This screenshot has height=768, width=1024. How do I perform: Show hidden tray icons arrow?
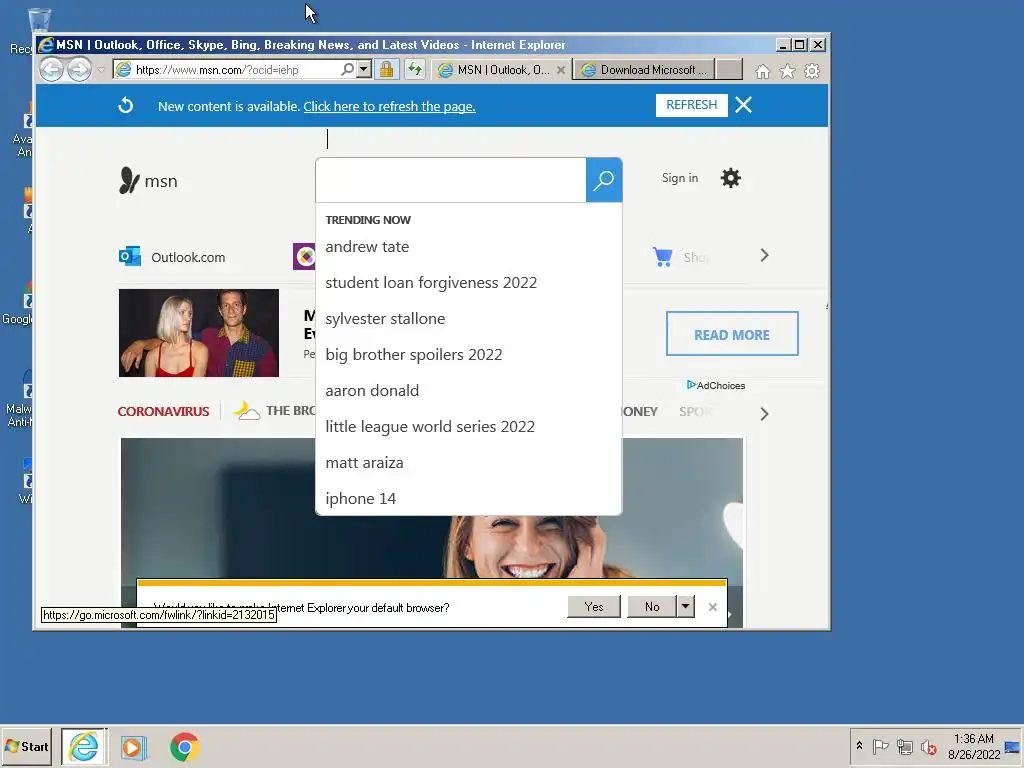859,745
